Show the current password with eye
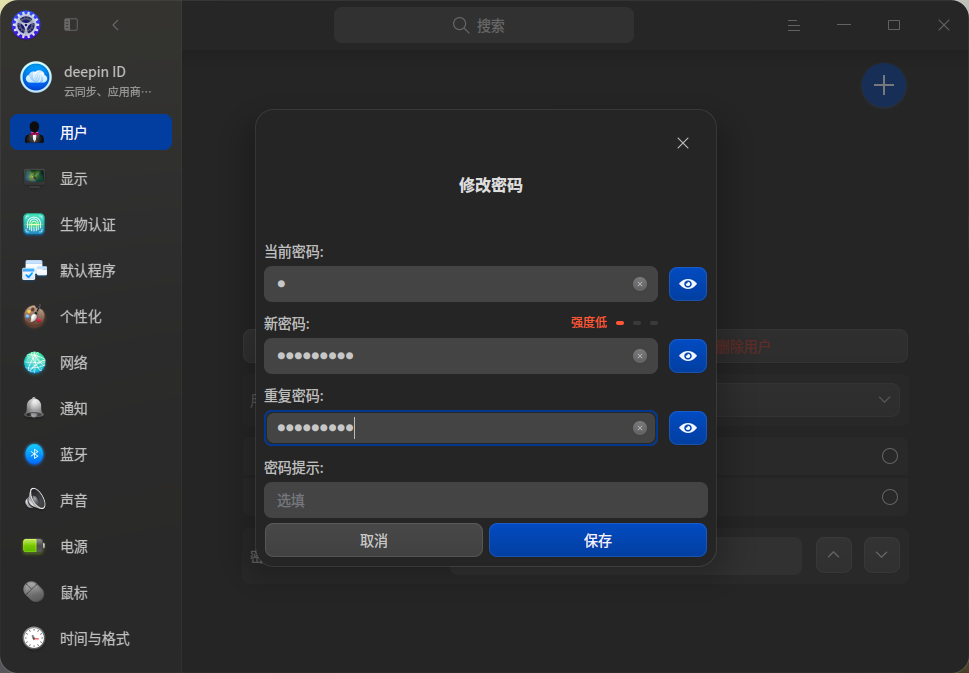969x673 pixels. point(688,284)
